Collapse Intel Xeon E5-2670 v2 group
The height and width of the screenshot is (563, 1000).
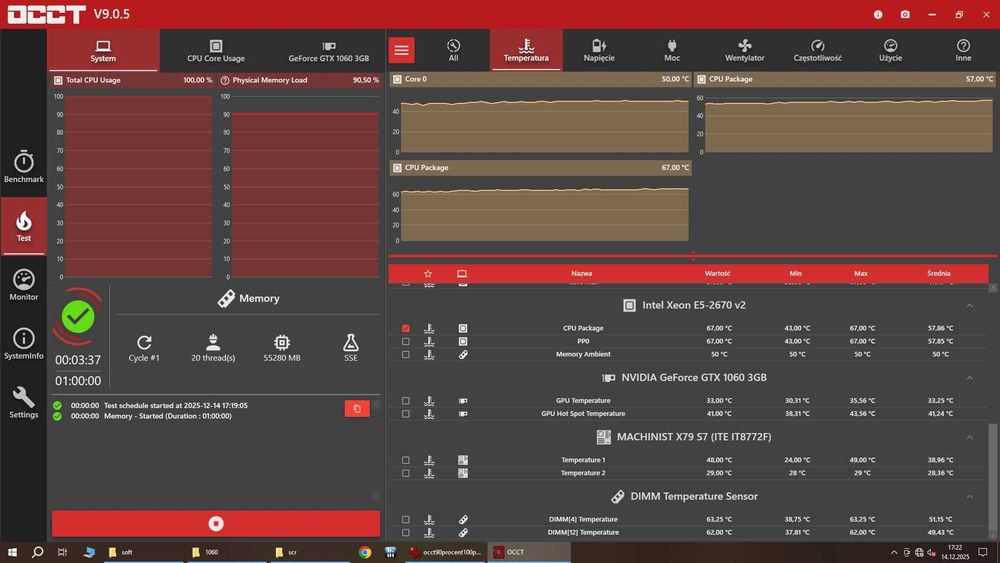969,306
